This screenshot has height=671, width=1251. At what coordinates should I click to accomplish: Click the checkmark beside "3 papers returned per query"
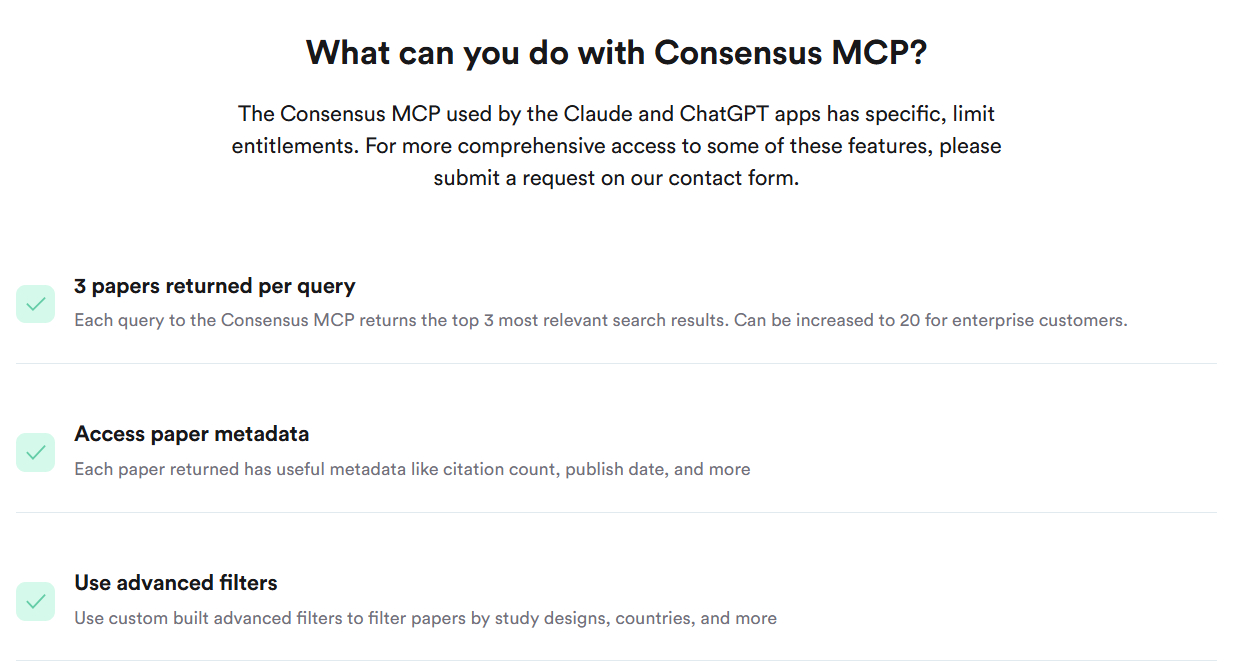[x=35, y=304]
